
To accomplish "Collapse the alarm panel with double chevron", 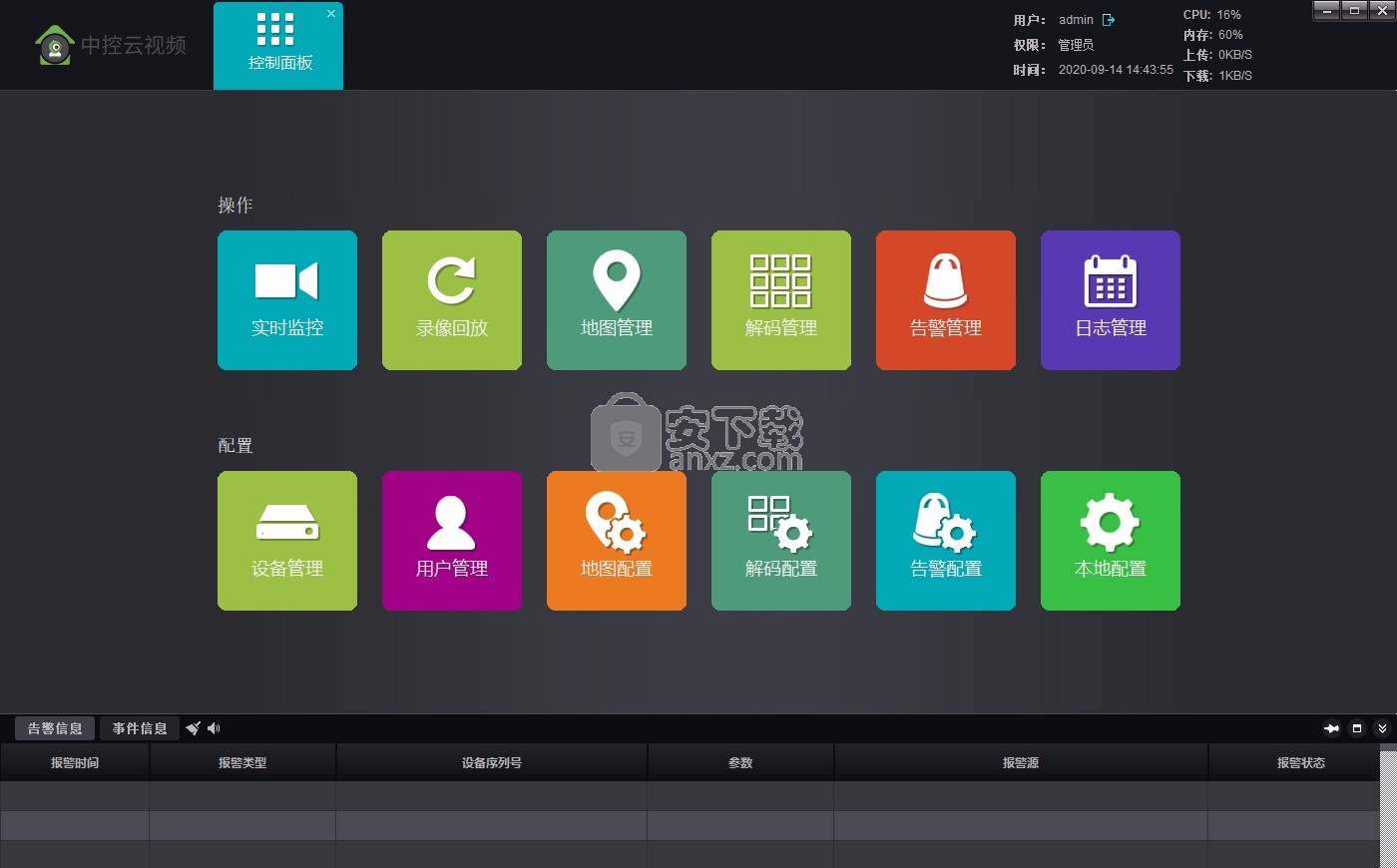I will (1382, 728).
